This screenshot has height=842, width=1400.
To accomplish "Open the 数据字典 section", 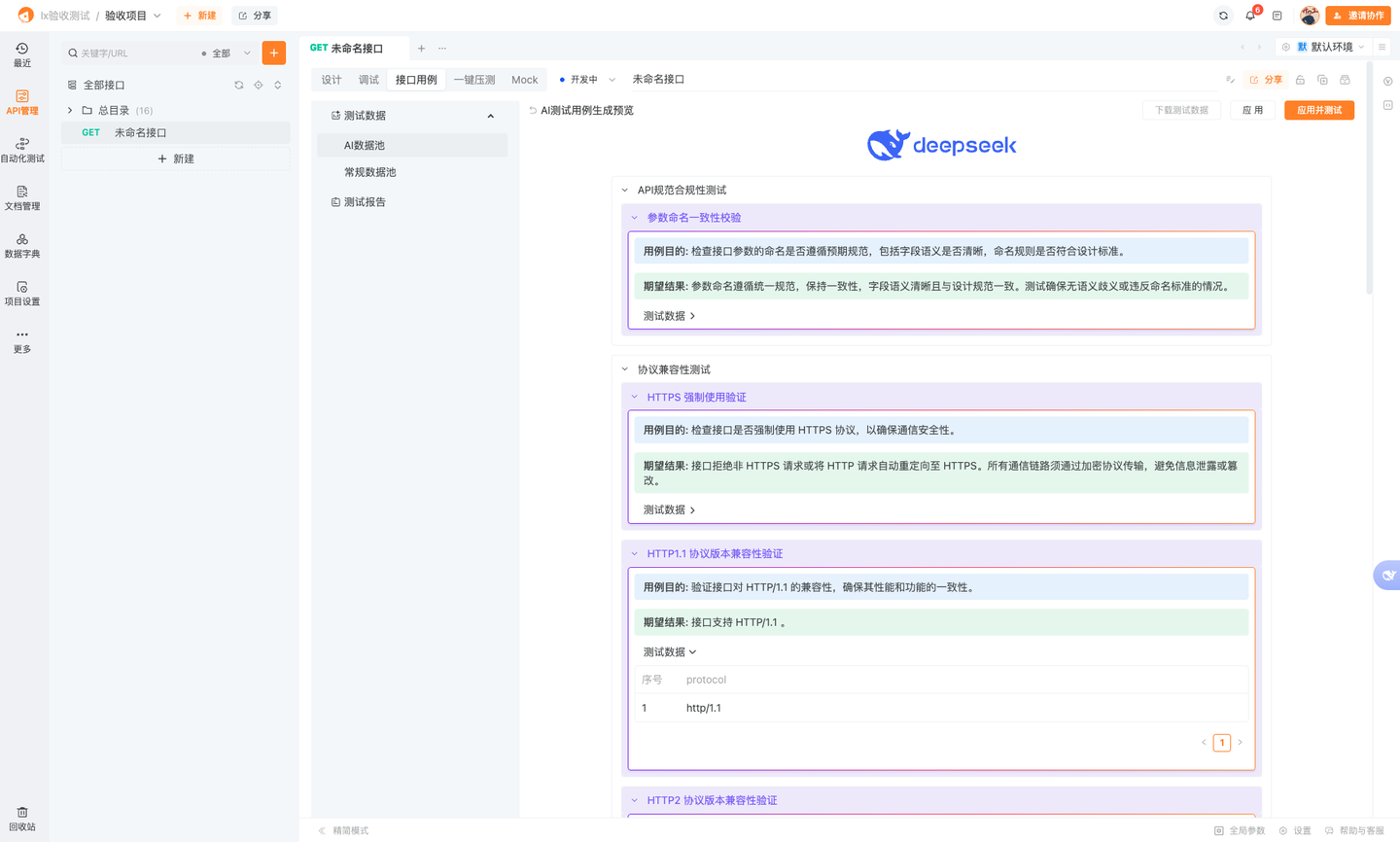I will point(21,245).
